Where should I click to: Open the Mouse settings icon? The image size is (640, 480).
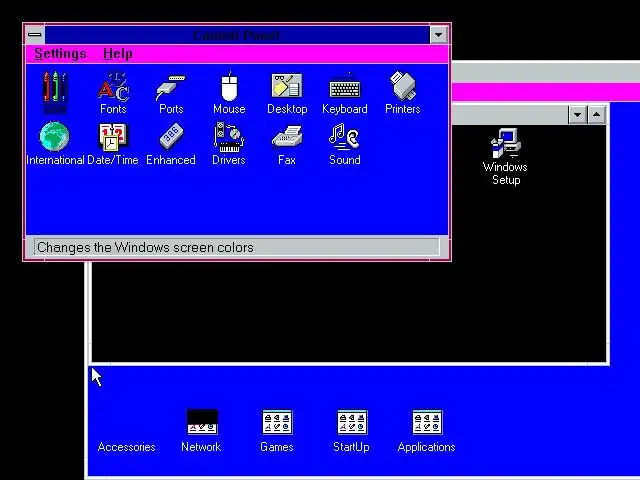tap(229, 87)
